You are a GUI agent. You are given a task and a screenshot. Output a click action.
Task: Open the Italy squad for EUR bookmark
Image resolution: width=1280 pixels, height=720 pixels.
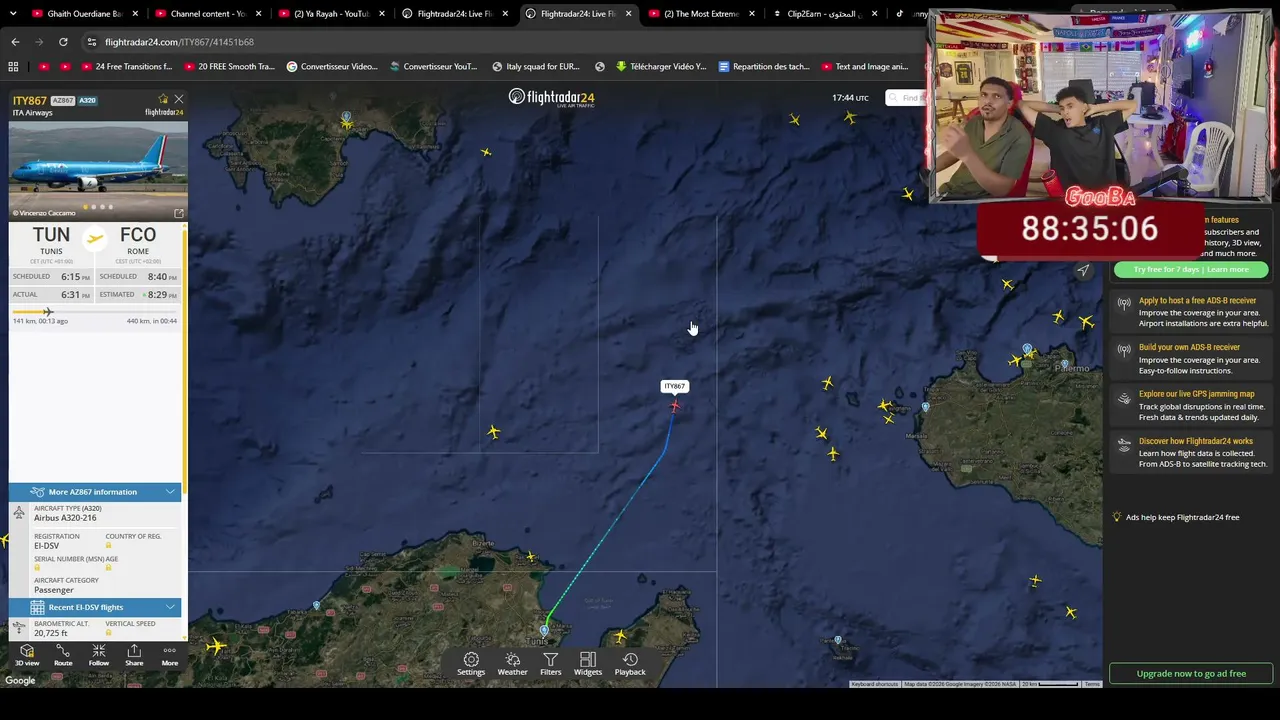(x=535, y=67)
